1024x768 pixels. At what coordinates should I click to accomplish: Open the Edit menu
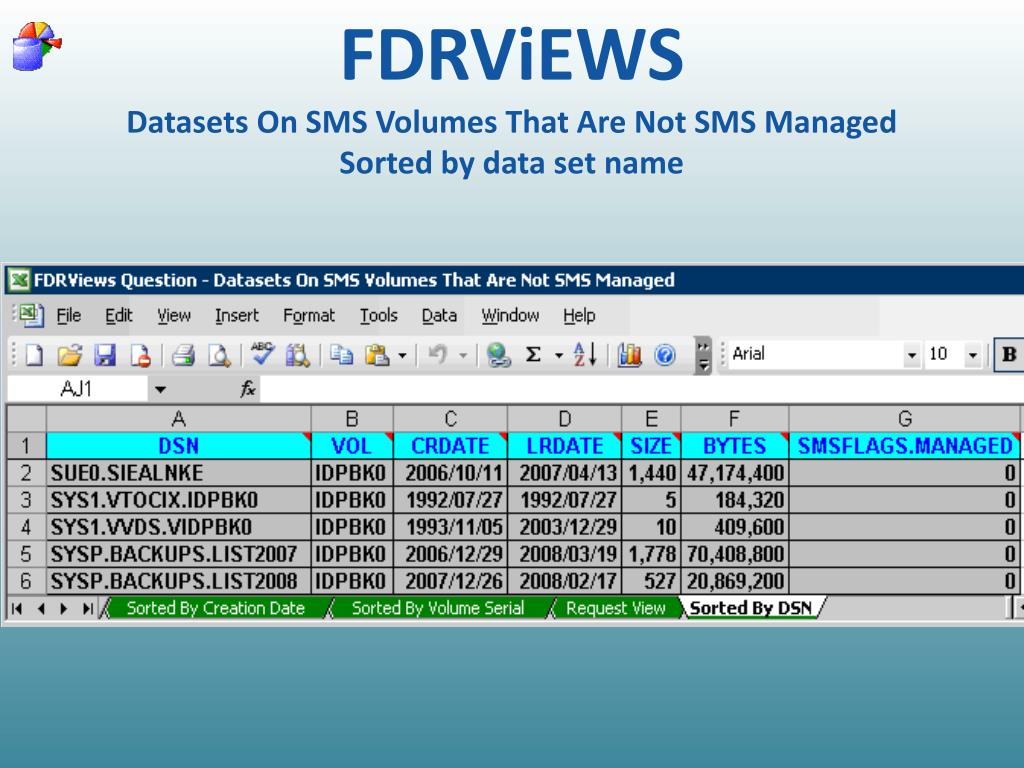point(119,316)
